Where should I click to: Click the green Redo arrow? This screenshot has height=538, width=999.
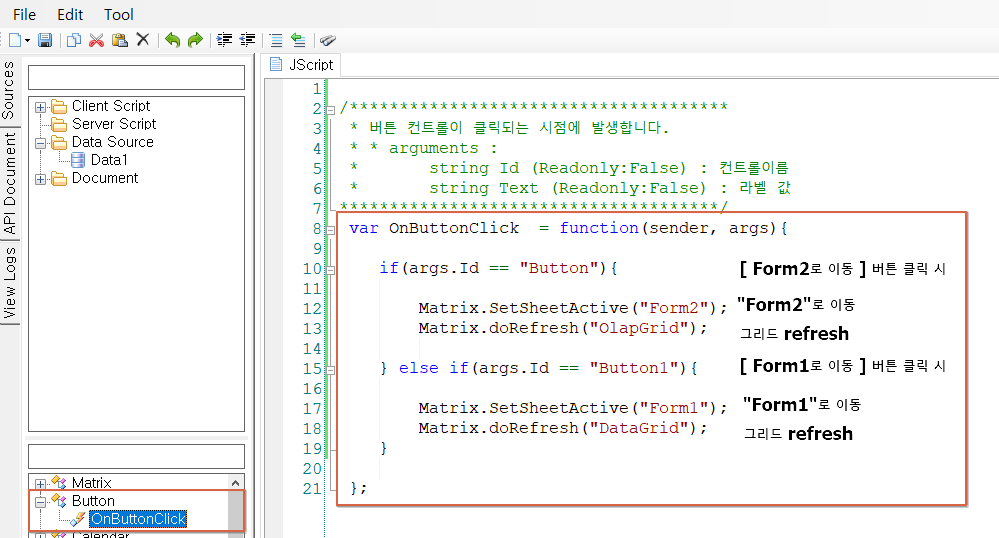click(x=195, y=40)
